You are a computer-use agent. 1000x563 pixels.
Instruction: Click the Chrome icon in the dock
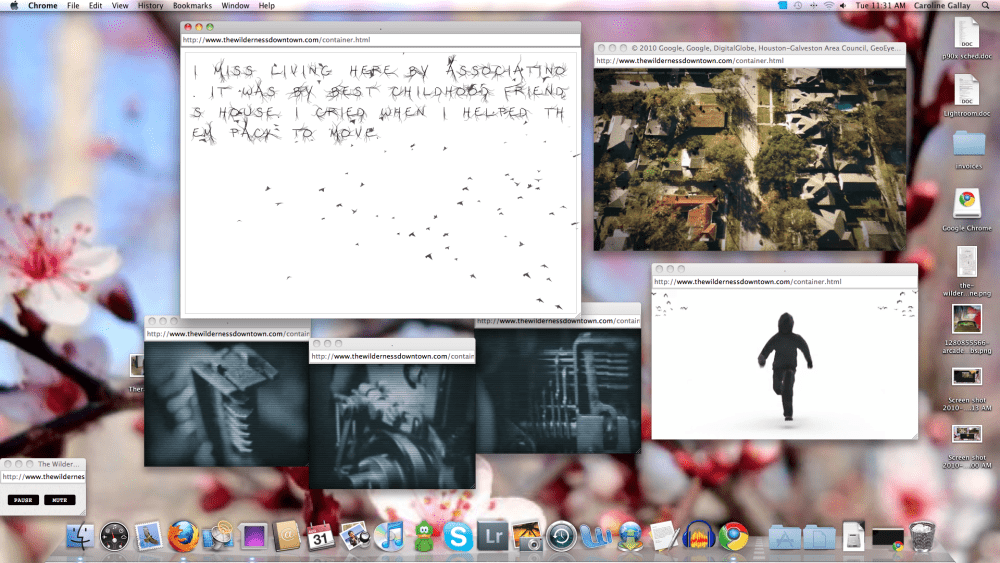point(733,537)
